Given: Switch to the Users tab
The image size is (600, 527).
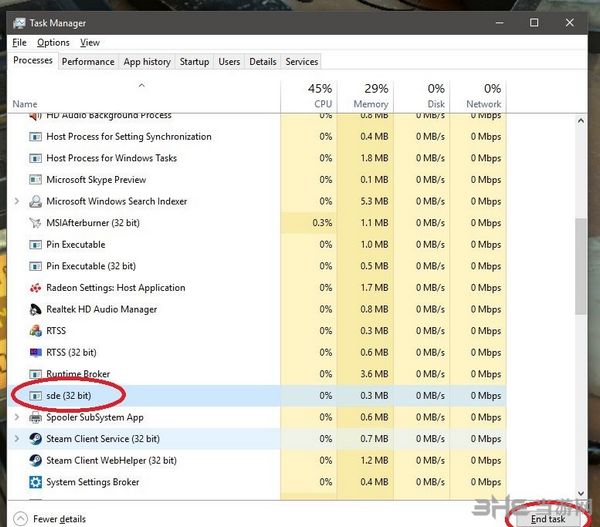Looking at the screenshot, I should click(229, 62).
